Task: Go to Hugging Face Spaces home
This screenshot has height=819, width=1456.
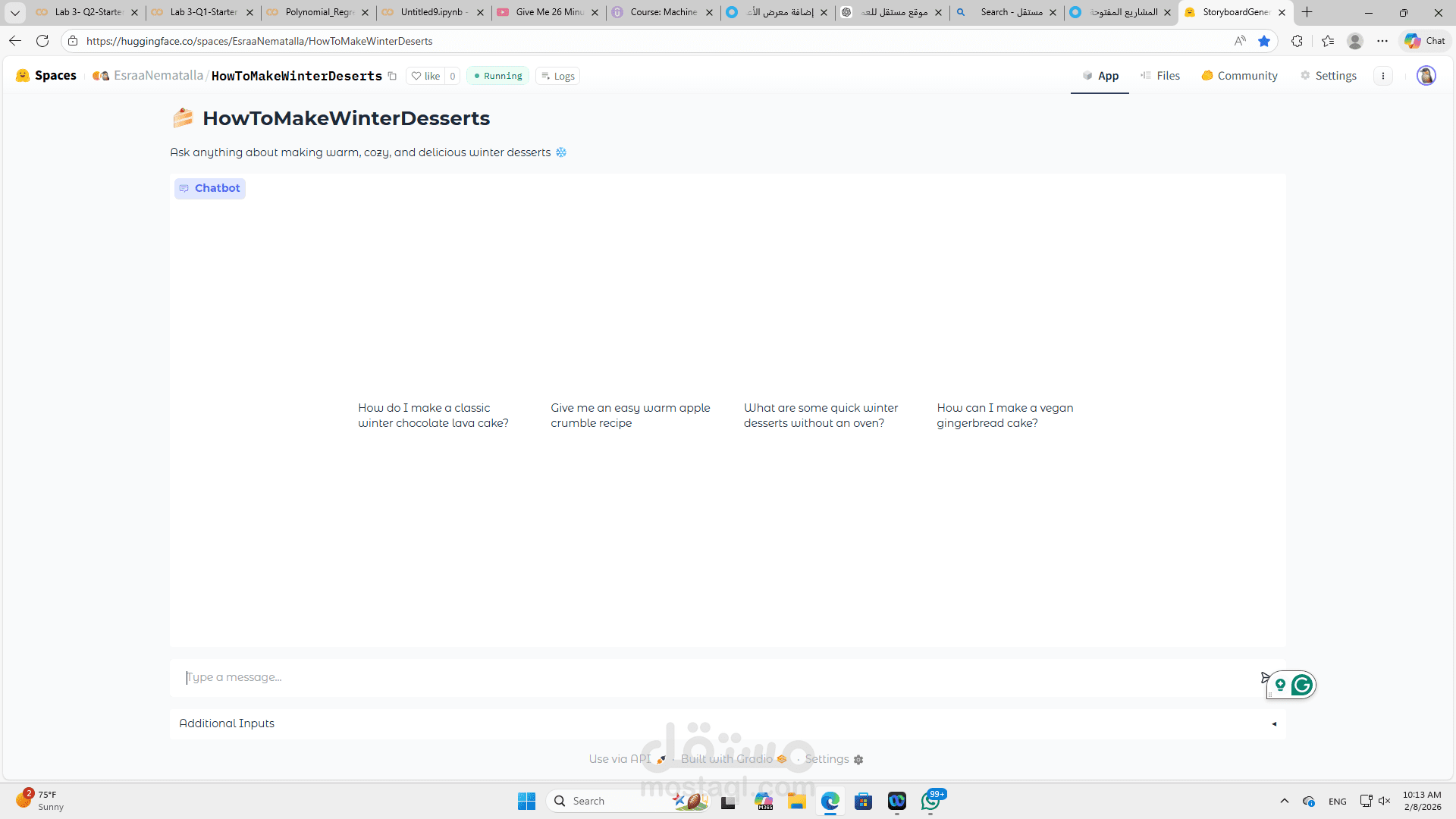Action: [x=46, y=76]
